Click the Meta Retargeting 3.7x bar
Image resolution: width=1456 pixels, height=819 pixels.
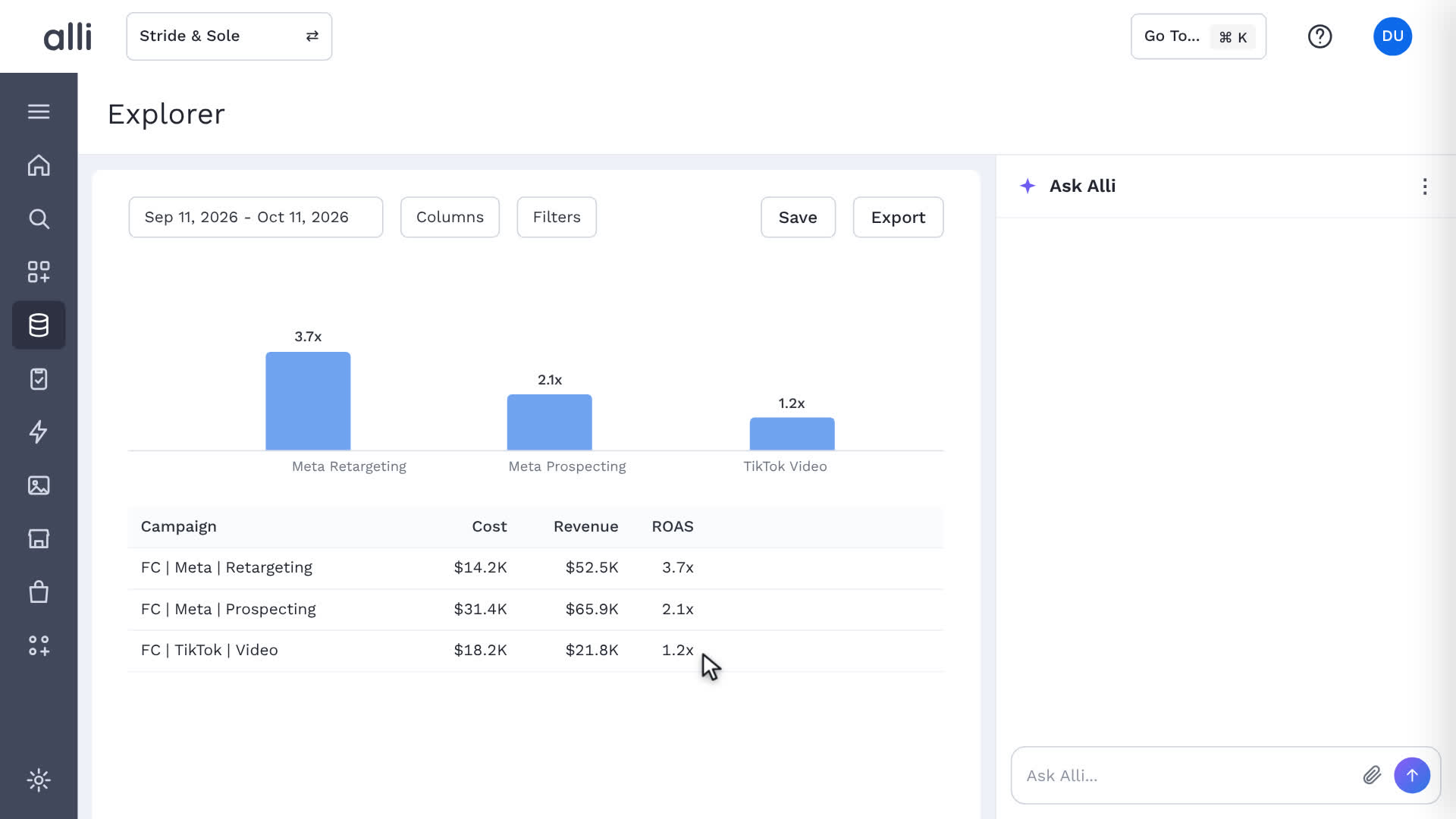tap(308, 401)
